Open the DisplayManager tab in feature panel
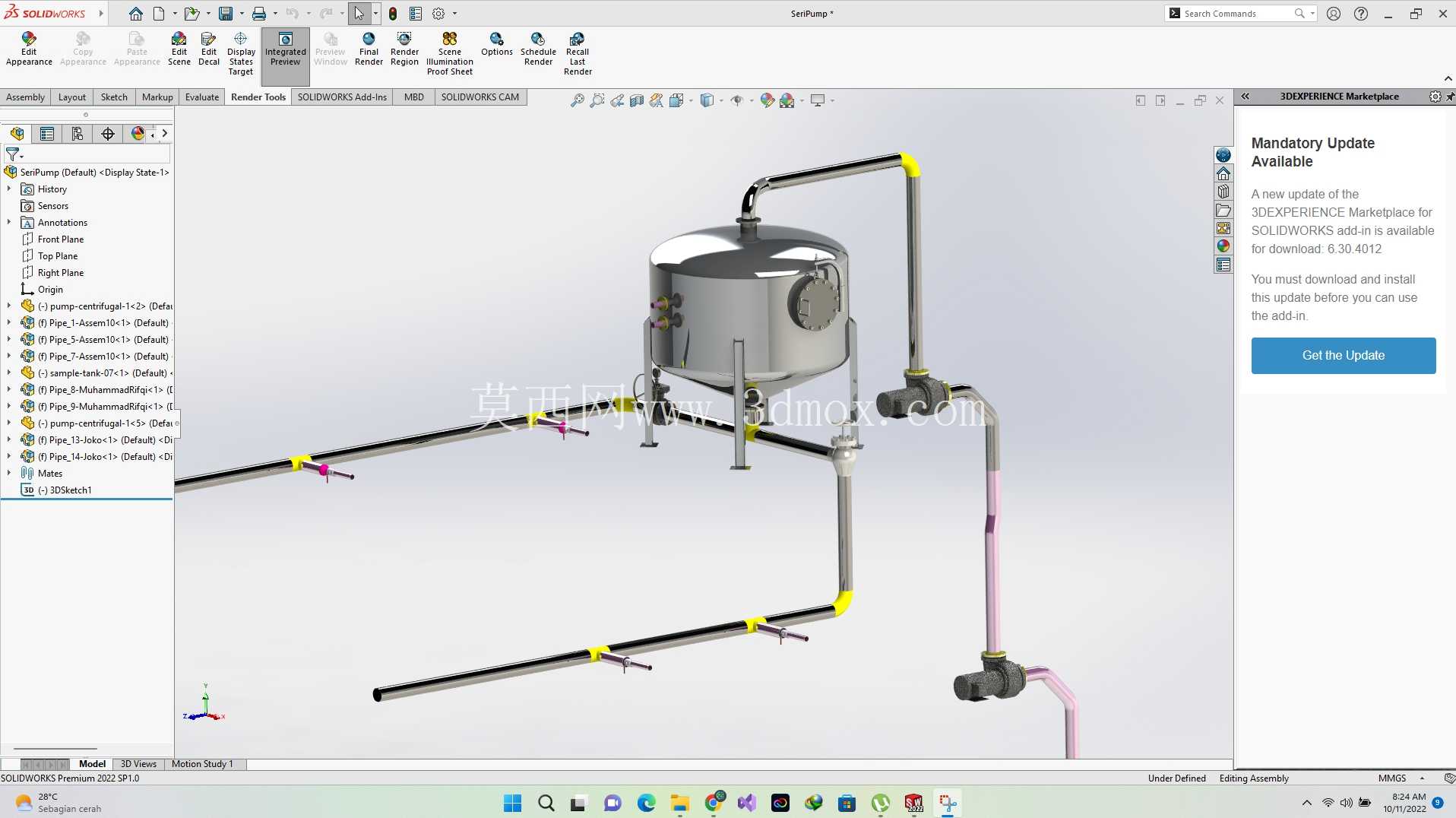 pyautogui.click(x=138, y=134)
